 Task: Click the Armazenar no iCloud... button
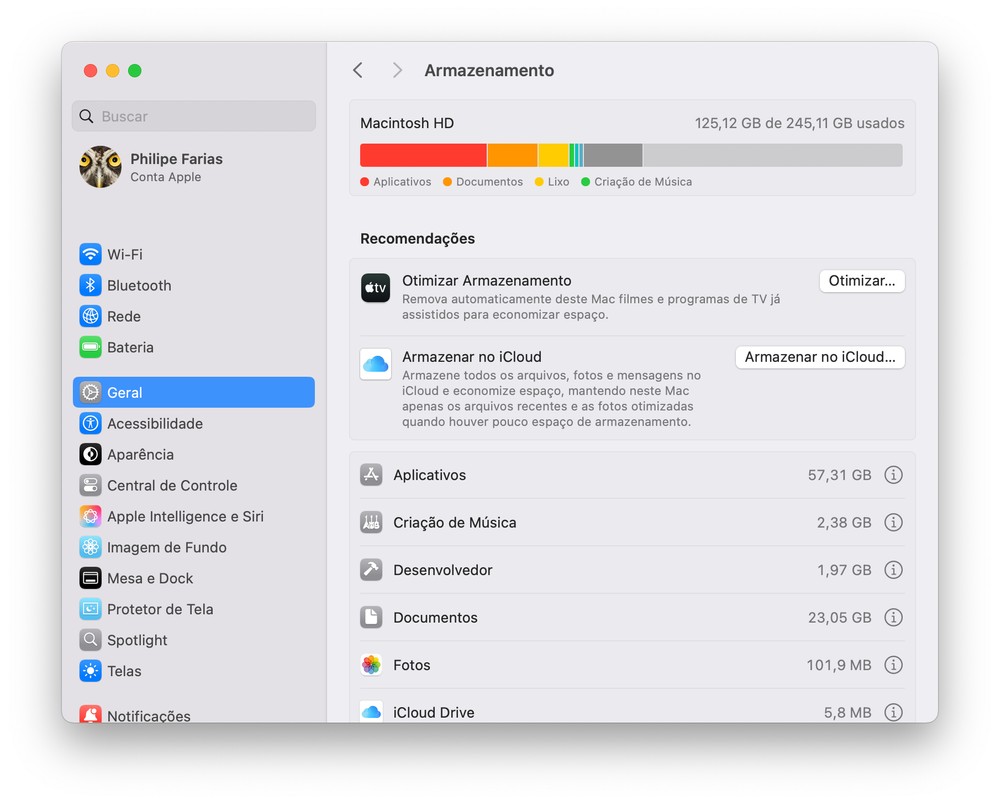(x=820, y=357)
